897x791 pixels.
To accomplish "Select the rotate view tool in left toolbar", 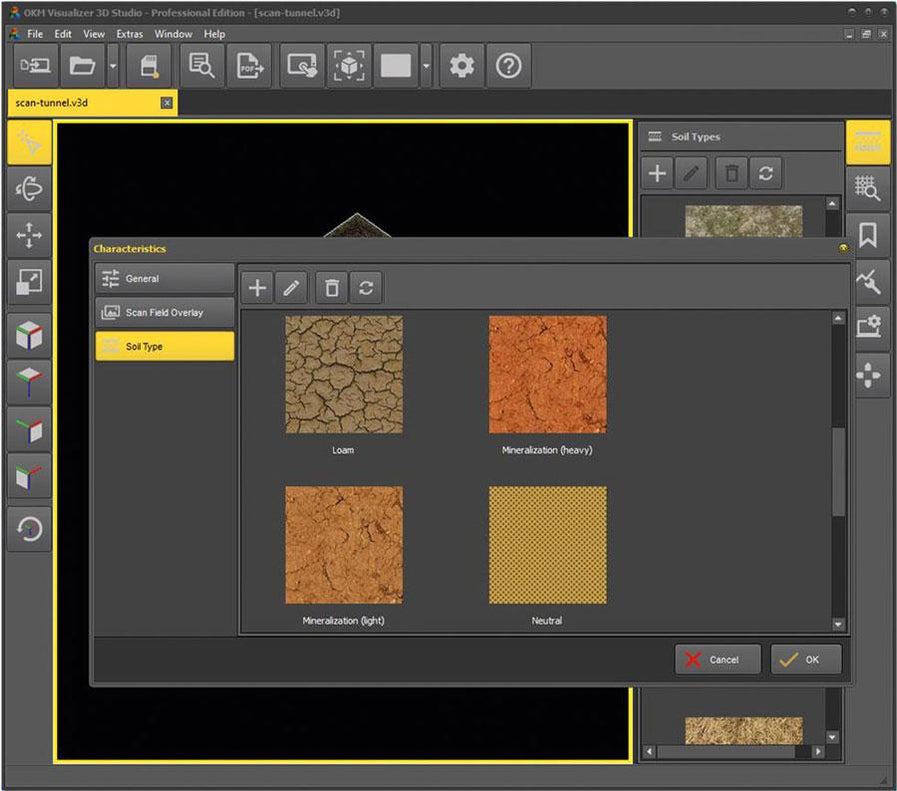I will click(28, 188).
